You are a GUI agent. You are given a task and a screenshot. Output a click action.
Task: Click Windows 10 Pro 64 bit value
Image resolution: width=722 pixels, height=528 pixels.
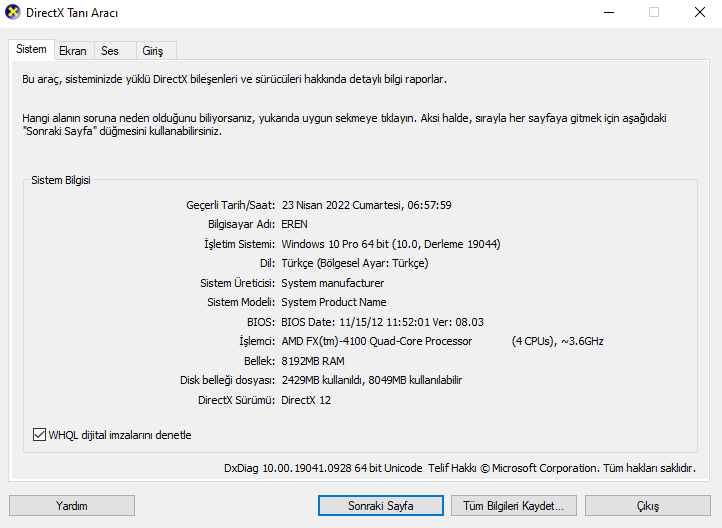[x=391, y=244]
